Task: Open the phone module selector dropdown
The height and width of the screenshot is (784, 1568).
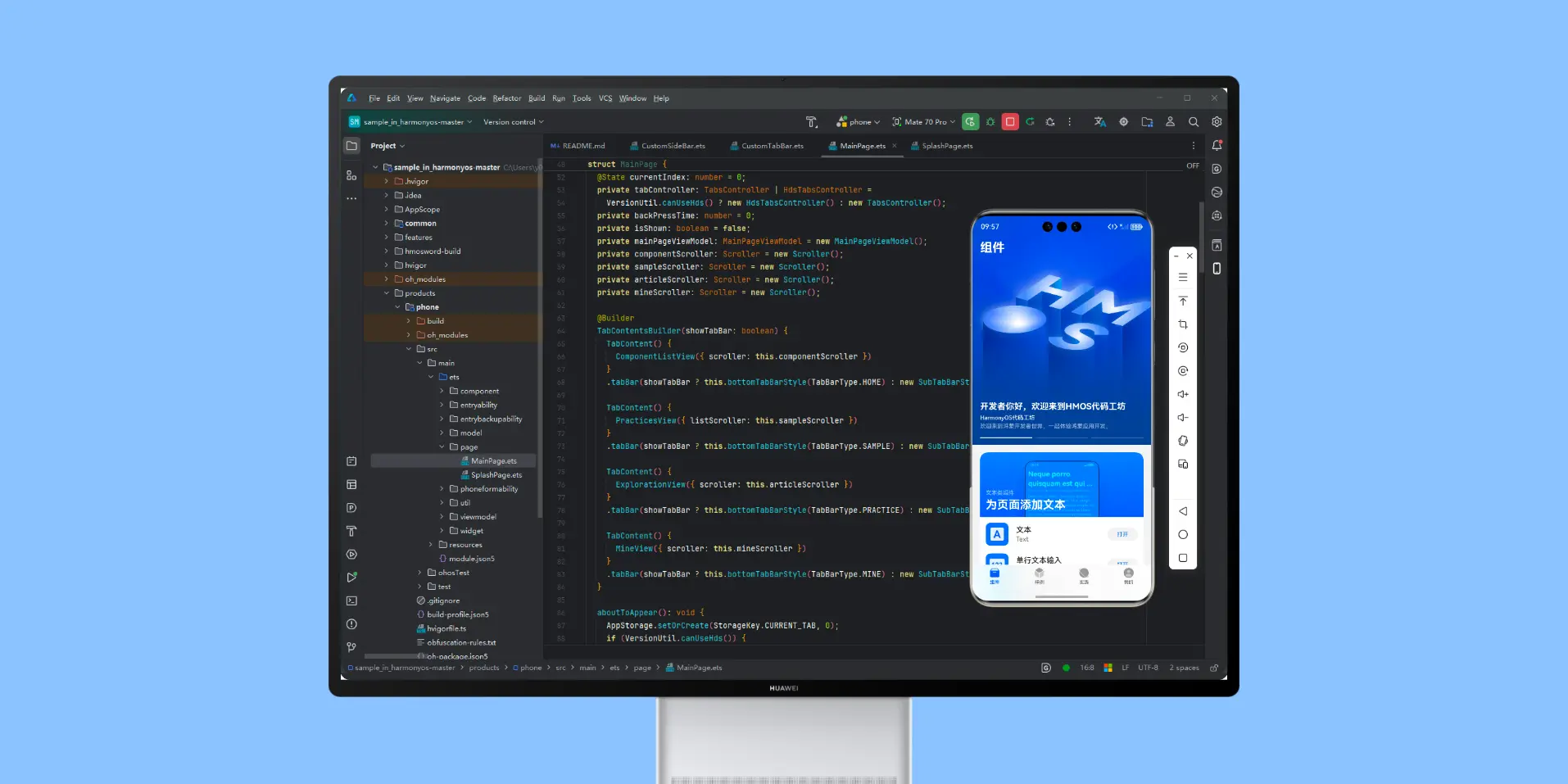Action: 858,122
